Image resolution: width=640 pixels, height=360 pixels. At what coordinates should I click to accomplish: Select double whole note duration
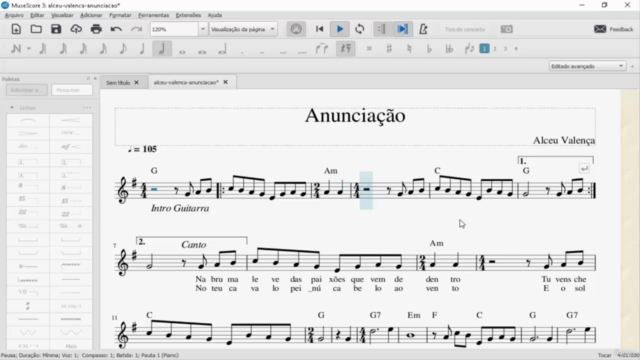[x=202, y=51]
